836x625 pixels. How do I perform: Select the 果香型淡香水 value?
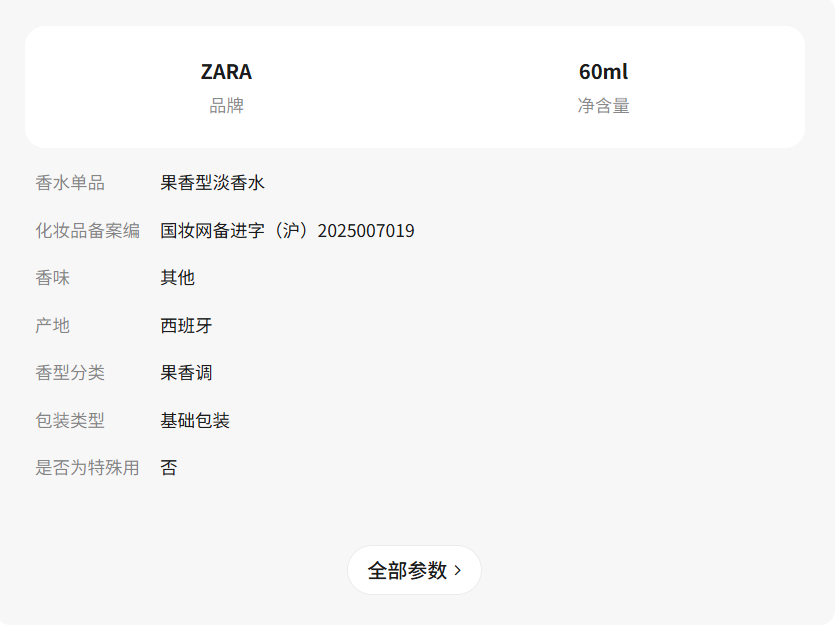pos(212,183)
